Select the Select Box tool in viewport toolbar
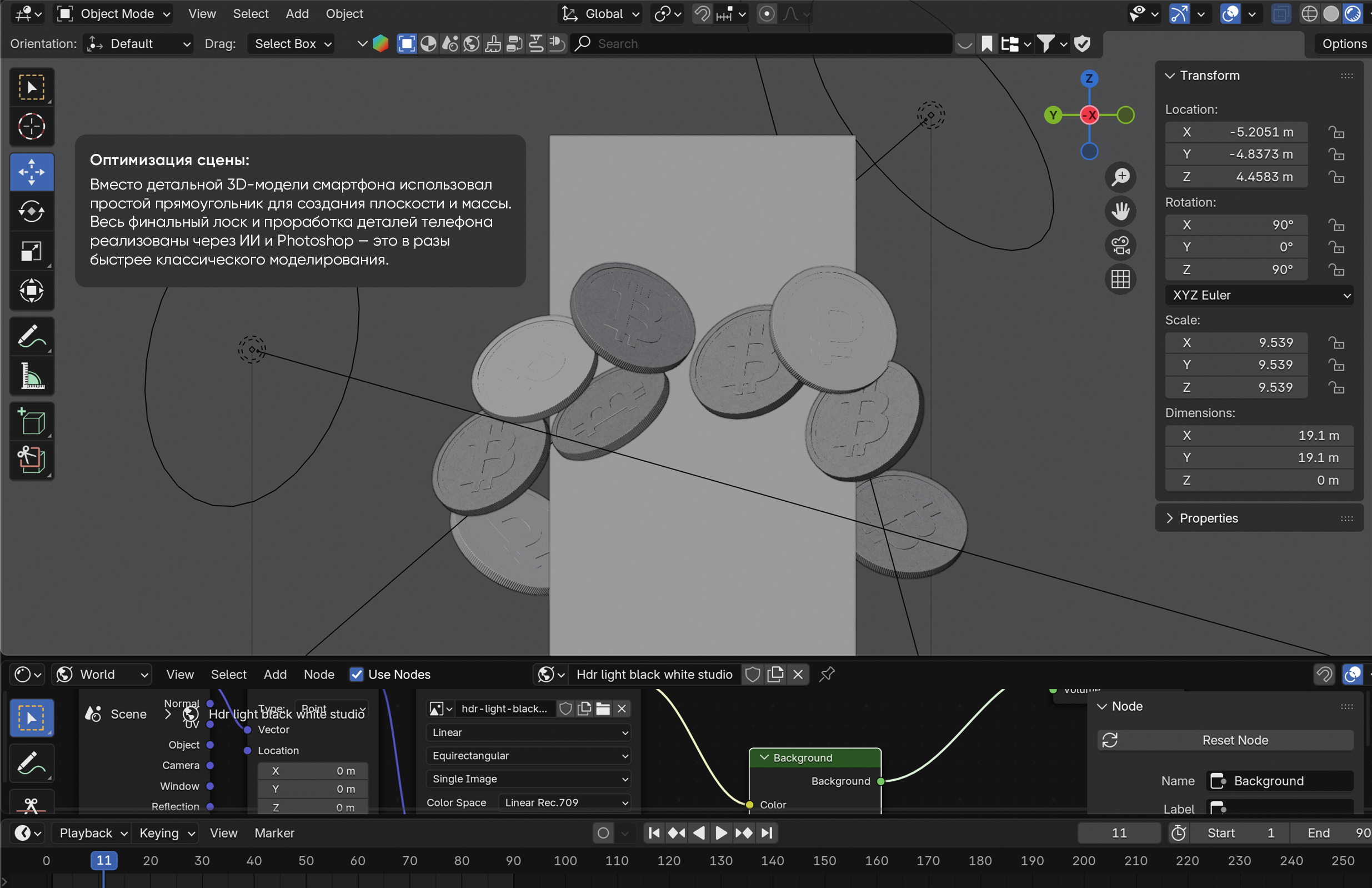The image size is (1372, 888). 32,88
